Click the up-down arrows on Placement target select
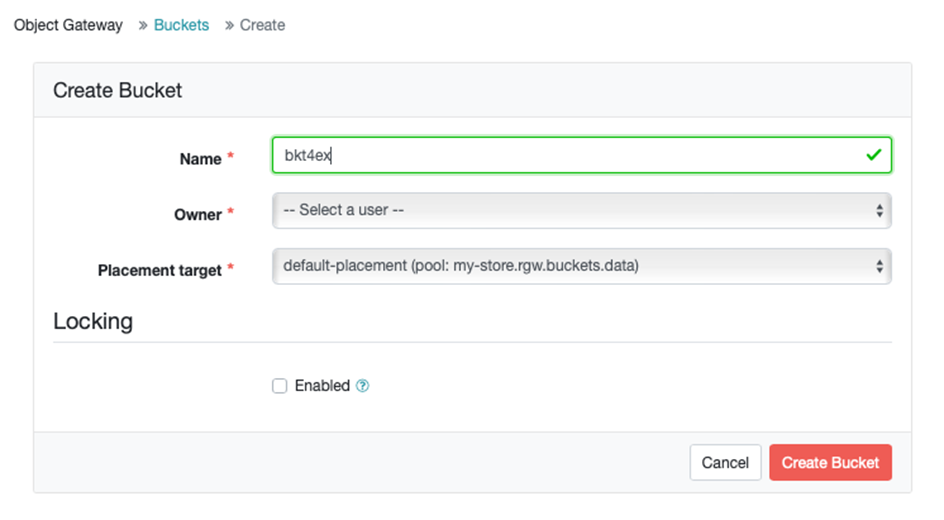Screen dimensions: 944x520 [880, 266]
